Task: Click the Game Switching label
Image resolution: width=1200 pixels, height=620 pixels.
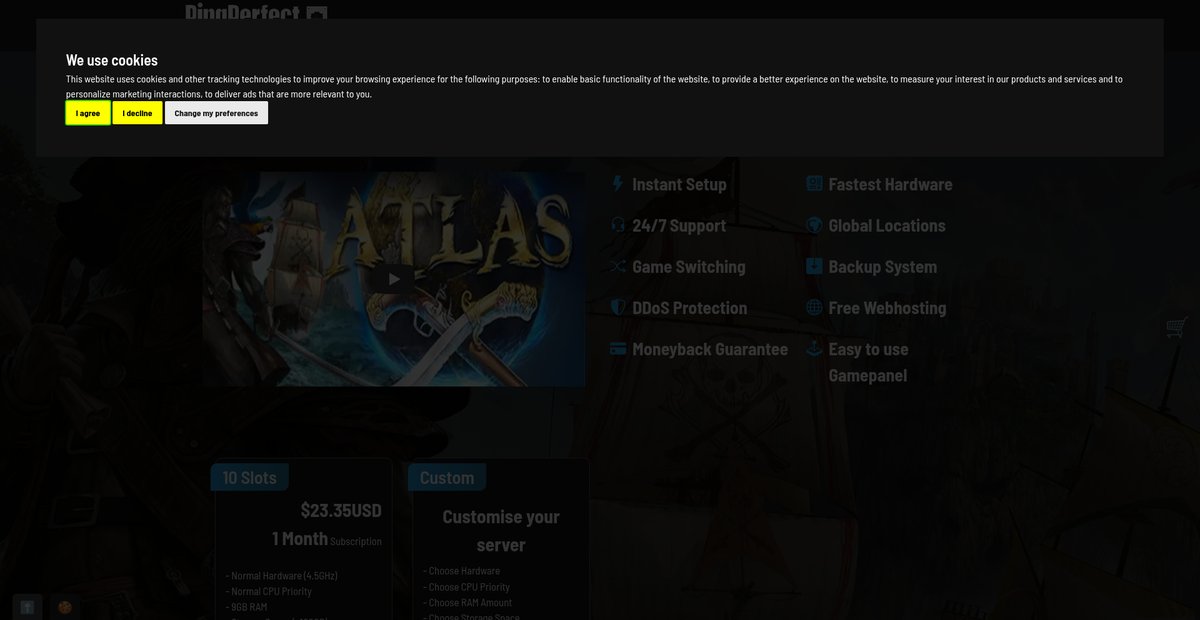Action: (x=689, y=267)
